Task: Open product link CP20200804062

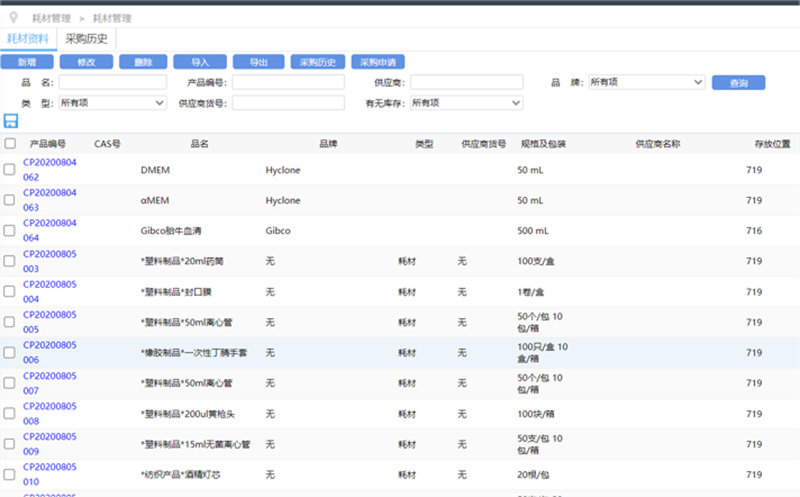Action: pos(50,170)
